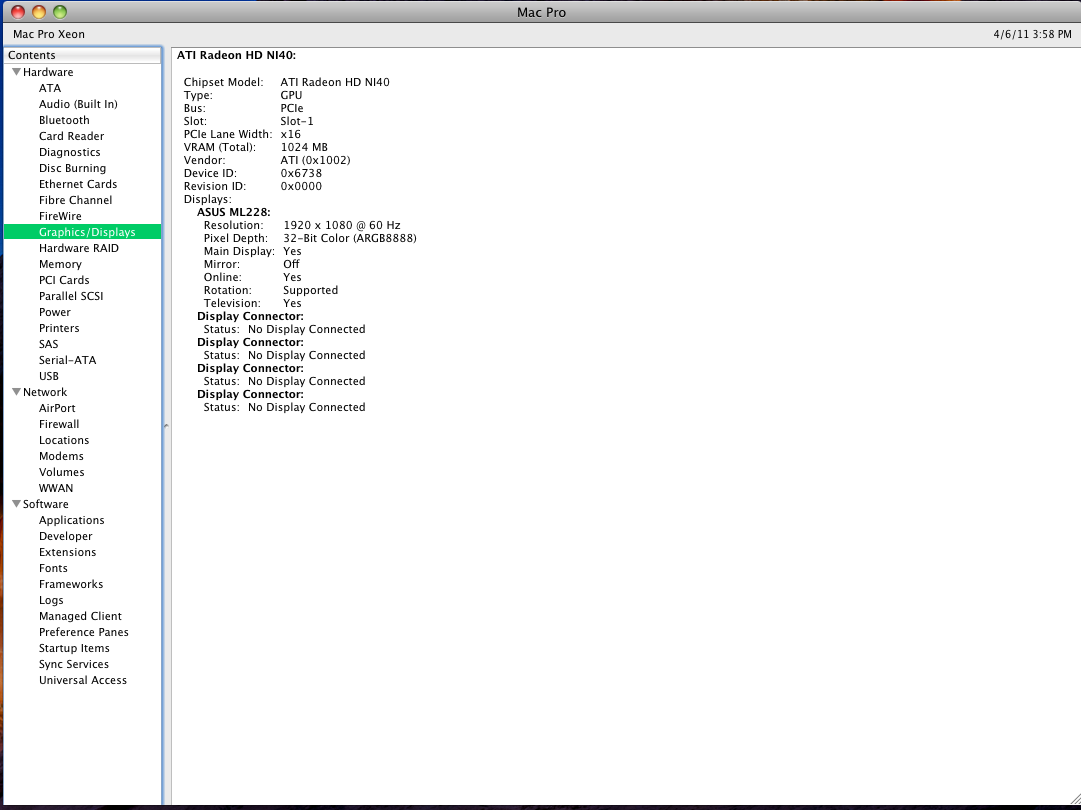The image size is (1081, 810).
Task: Open SAS hardware entry
Action: pyautogui.click(x=48, y=344)
